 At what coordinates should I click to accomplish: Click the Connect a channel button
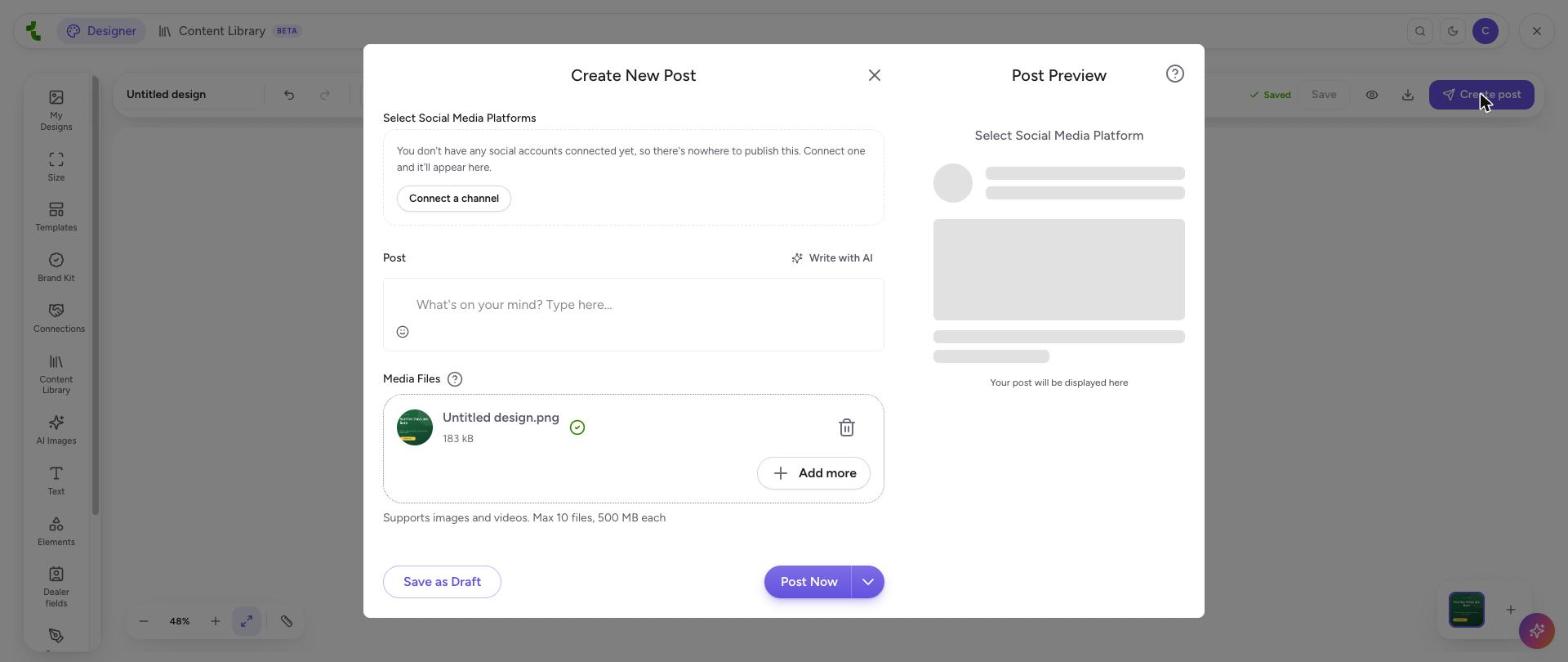[x=454, y=198]
